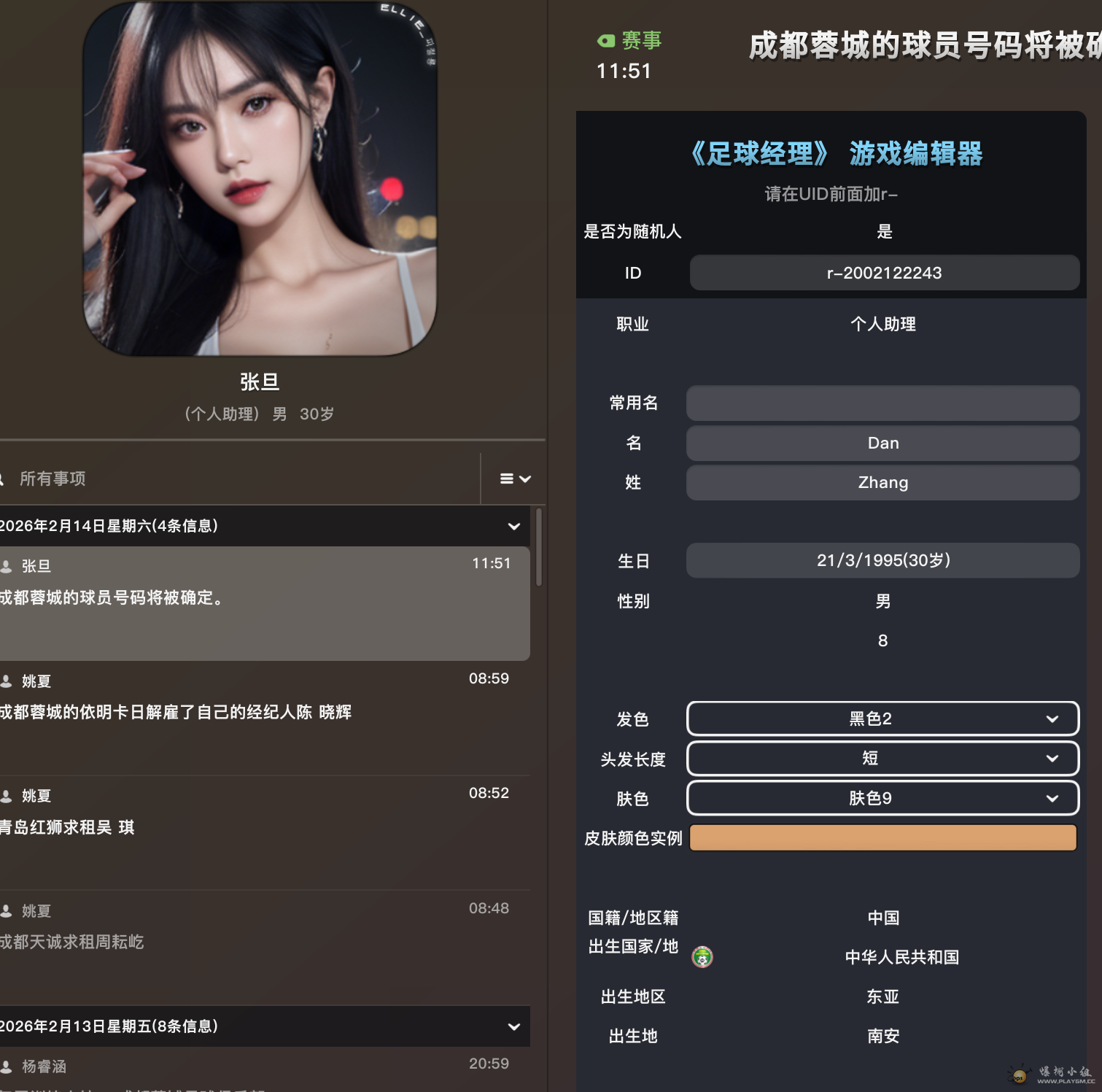The width and height of the screenshot is (1102, 1092).
Task: Click the green 赛事 tag icon
Action: click(606, 41)
